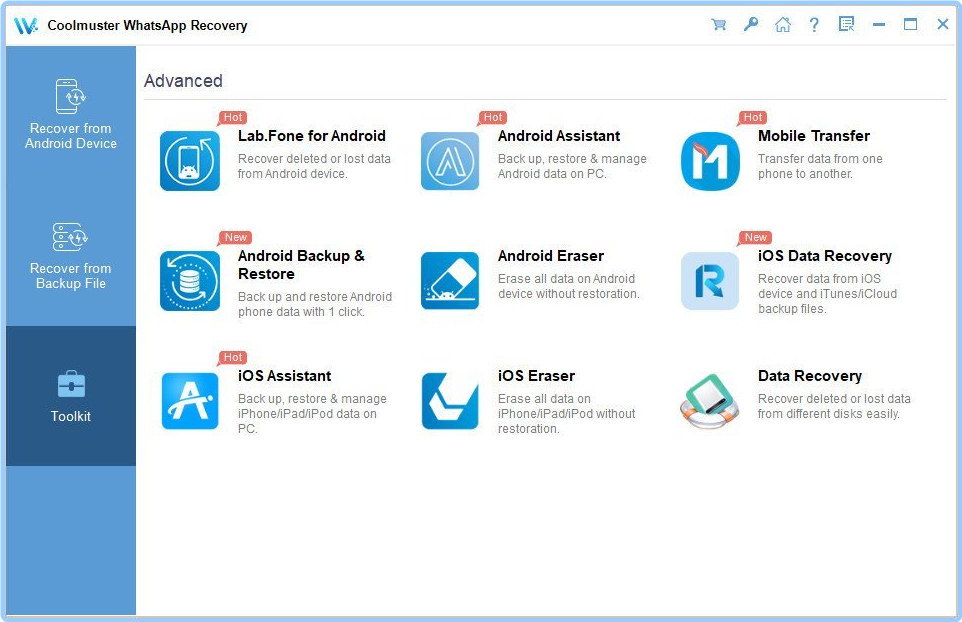Click Hot badge above Lab.Fone for Android

[x=233, y=117]
